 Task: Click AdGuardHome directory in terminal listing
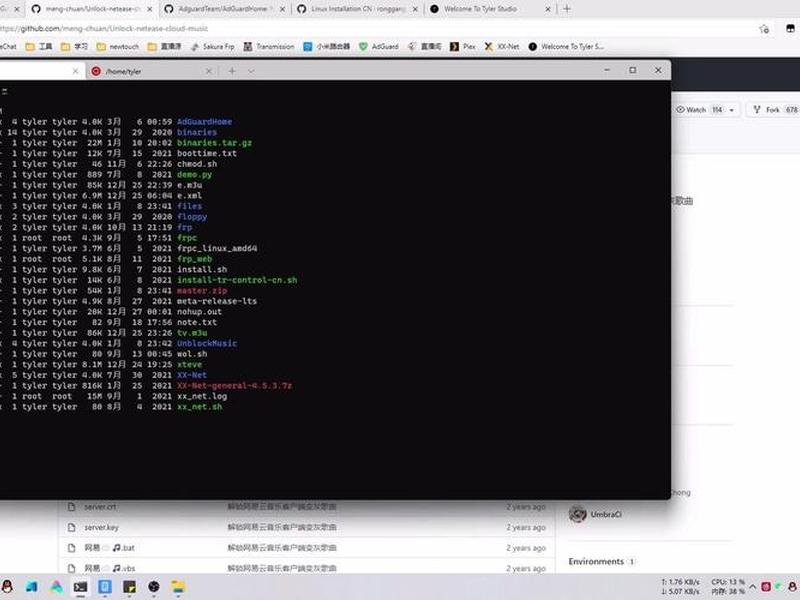(204, 122)
